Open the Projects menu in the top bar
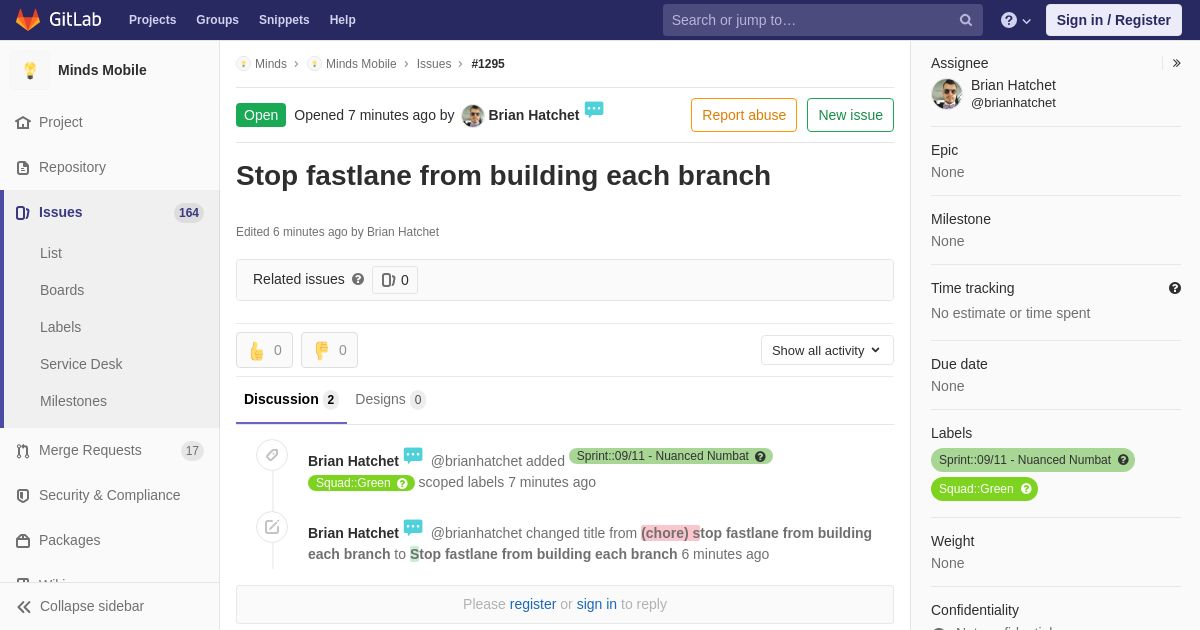This screenshot has height=630, width=1200. pos(153,20)
